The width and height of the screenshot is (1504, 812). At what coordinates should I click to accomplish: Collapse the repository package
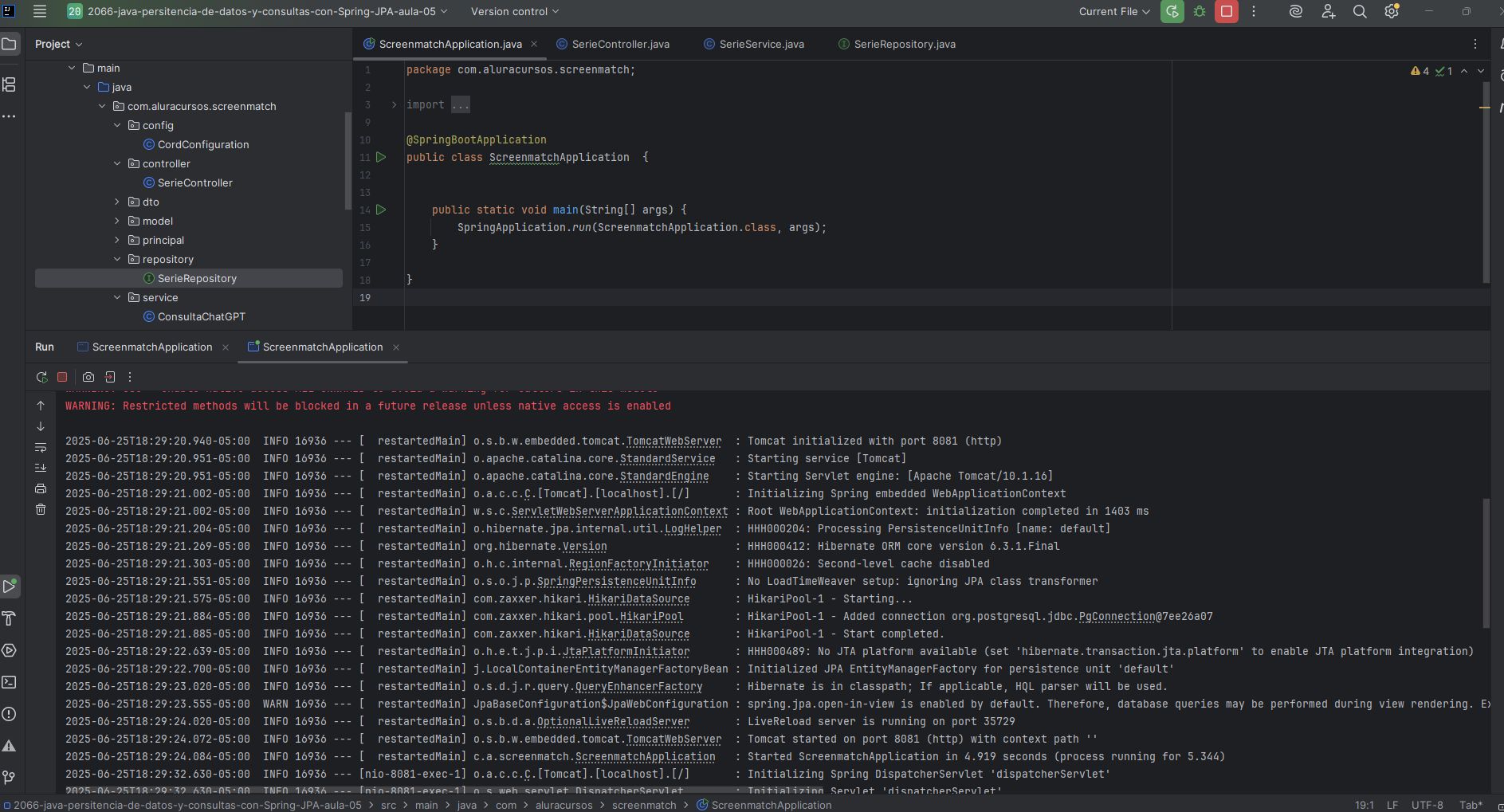[x=117, y=259]
